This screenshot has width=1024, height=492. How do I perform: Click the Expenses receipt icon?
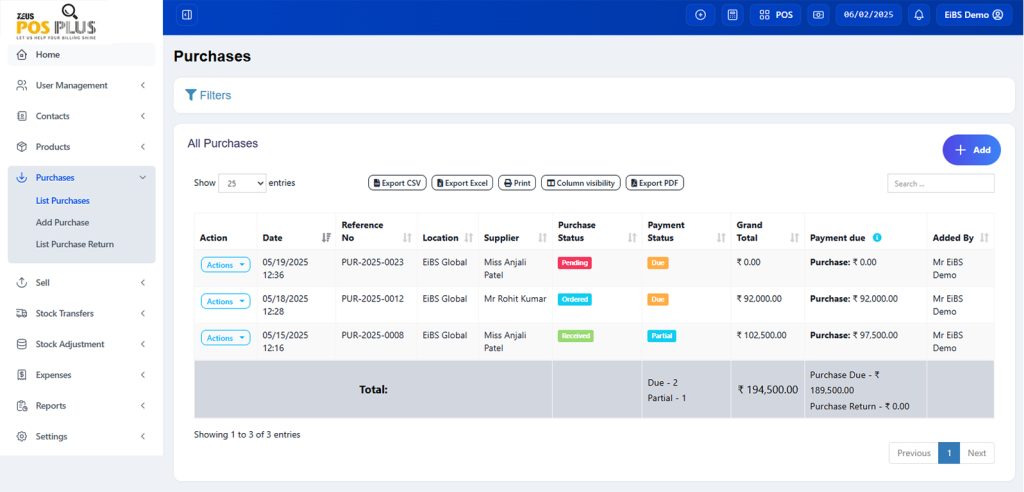coord(22,375)
